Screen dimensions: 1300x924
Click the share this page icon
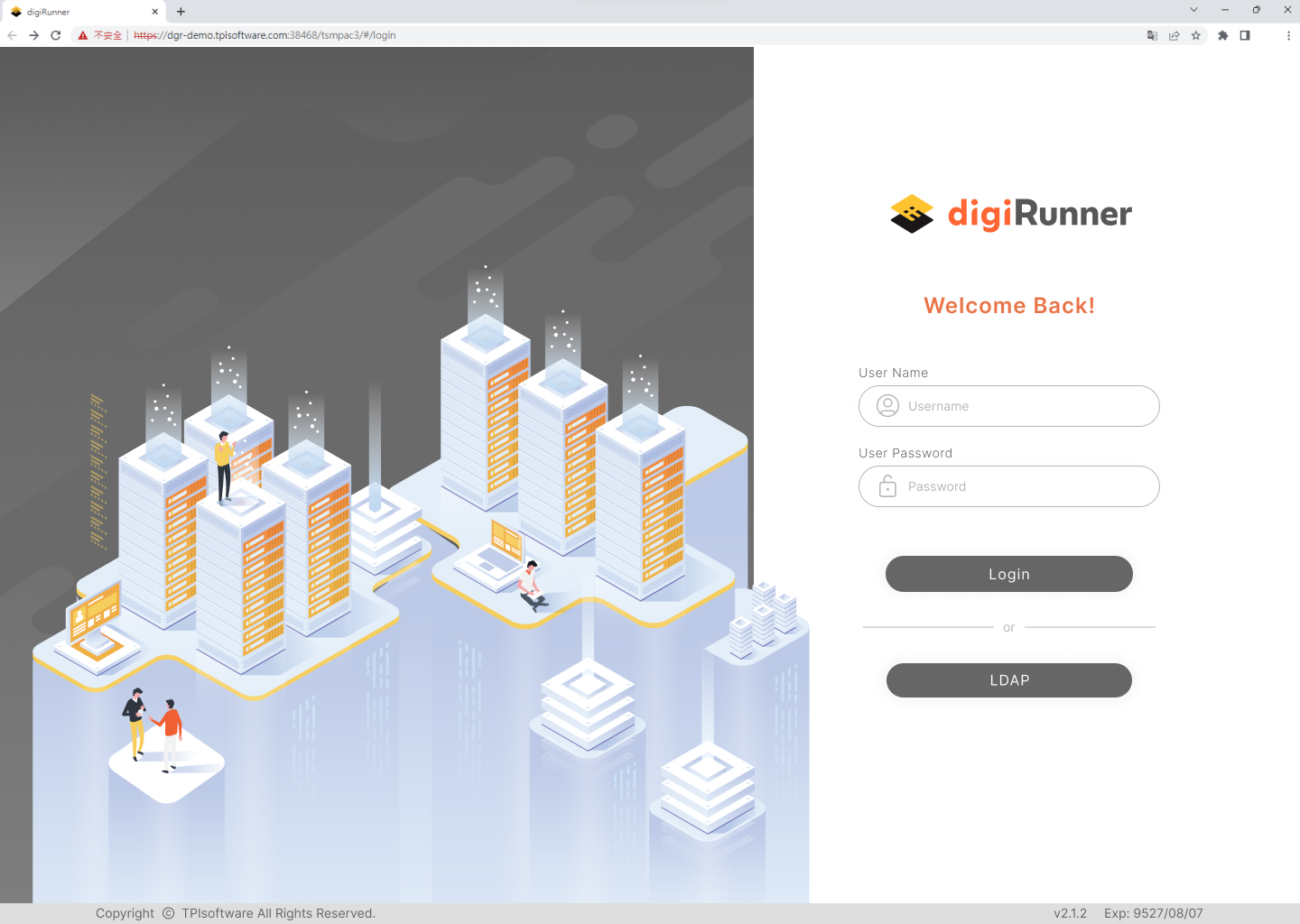coord(1174,35)
